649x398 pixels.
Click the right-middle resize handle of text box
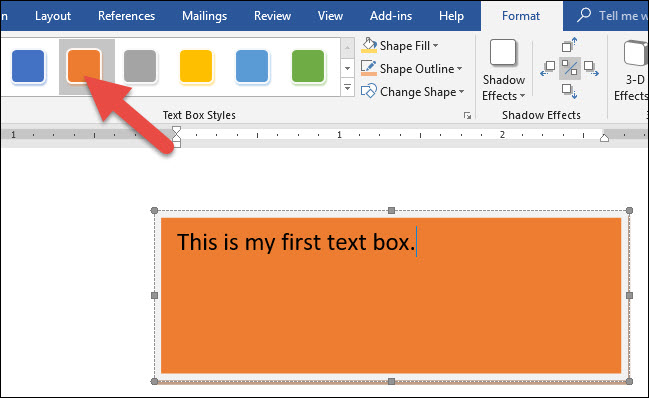click(x=630, y=295)
